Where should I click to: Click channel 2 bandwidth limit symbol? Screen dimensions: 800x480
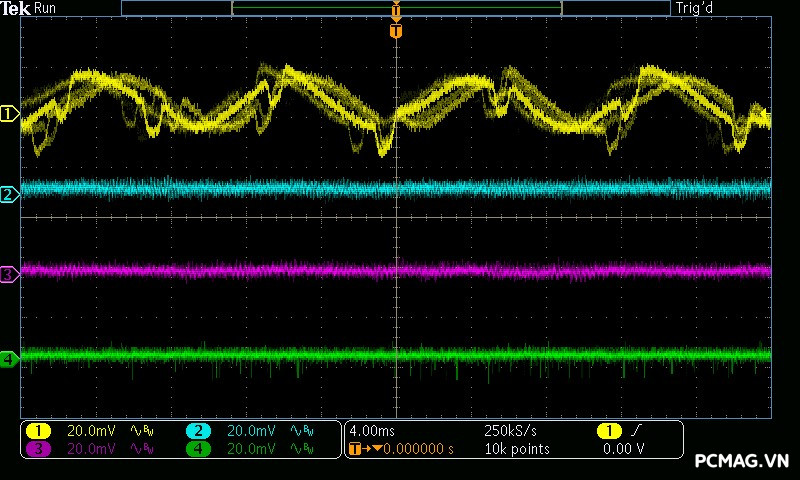click(x=302, y=431)
